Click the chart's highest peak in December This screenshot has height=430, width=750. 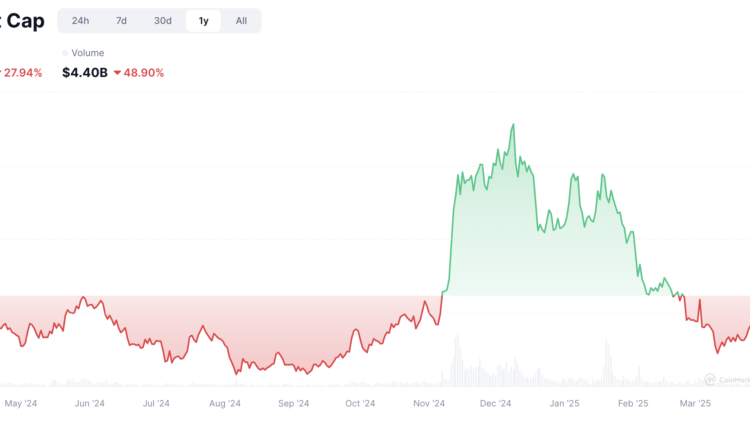[x=513, y=126]
